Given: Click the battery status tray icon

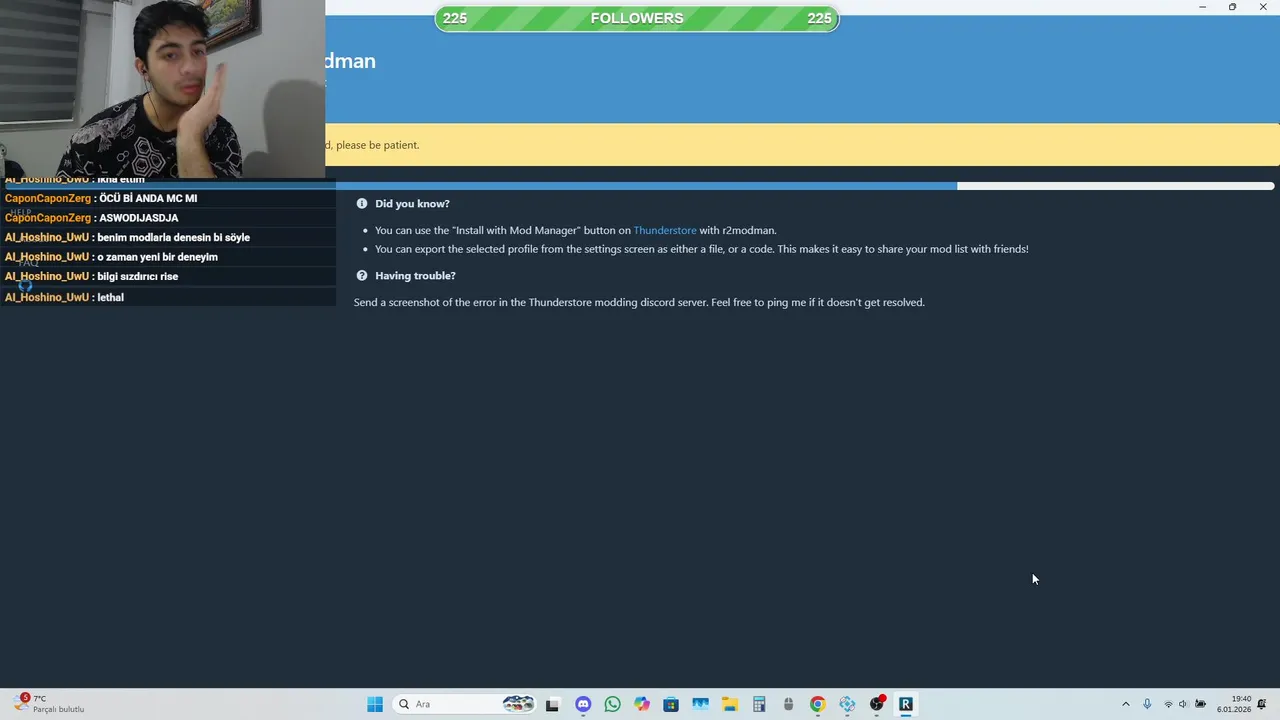Looking at the screenshot, I should click(x=1201, y=704).
